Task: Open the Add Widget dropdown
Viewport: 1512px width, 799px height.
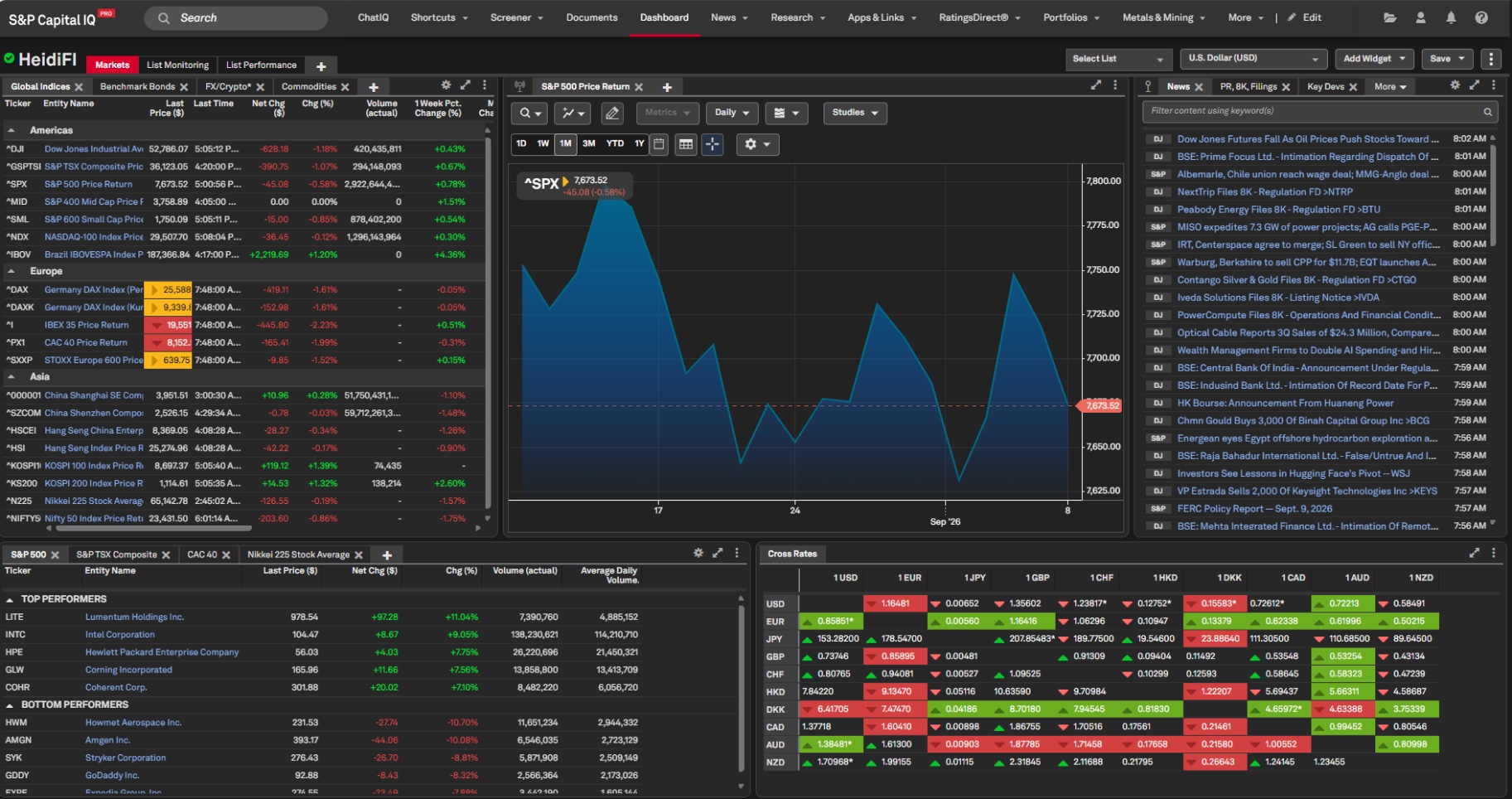Action: [x=1374, y=59]
